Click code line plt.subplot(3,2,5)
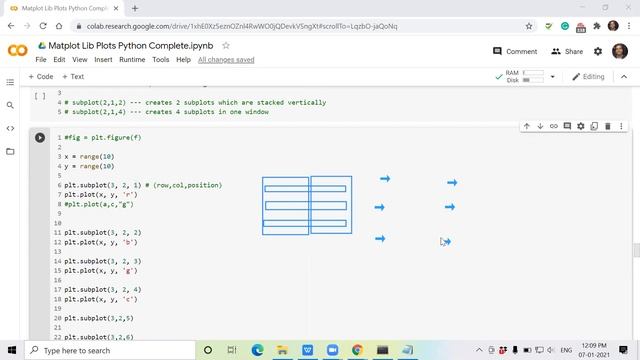This screenshot has height=360, width=640. (x=99, y=318)
